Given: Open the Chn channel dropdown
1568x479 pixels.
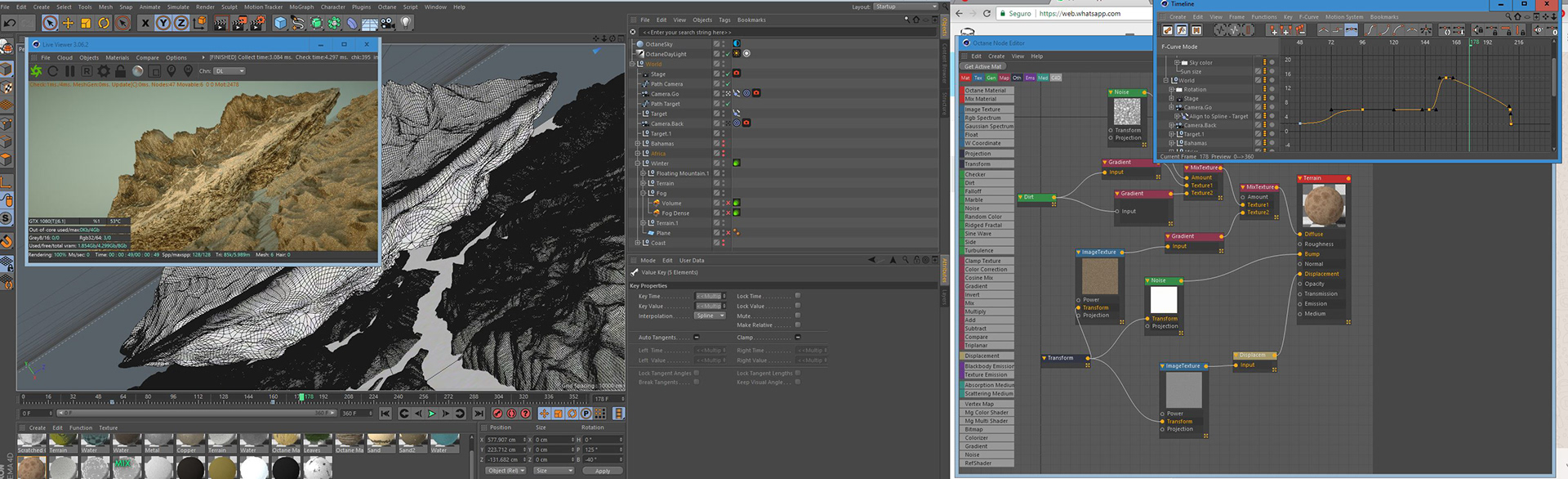Looking at the screenshot, I should [229, 71].
